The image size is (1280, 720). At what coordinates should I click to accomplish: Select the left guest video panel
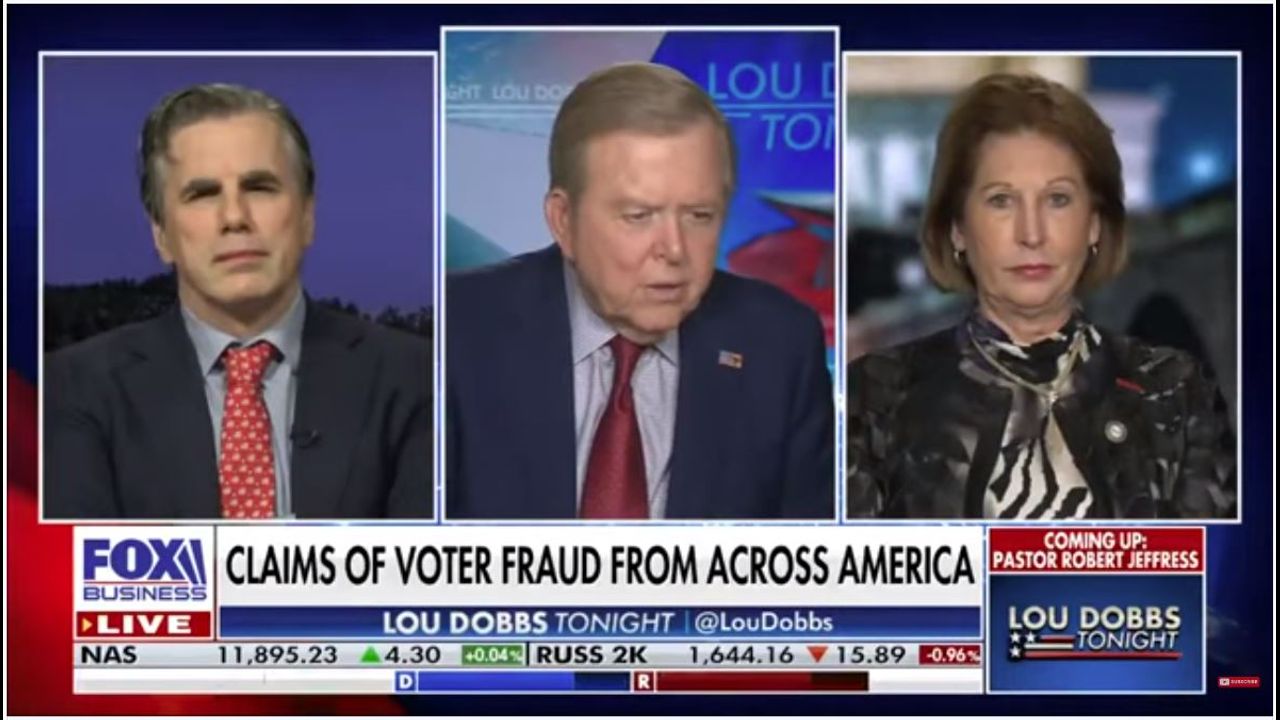(x=238, y=286)
